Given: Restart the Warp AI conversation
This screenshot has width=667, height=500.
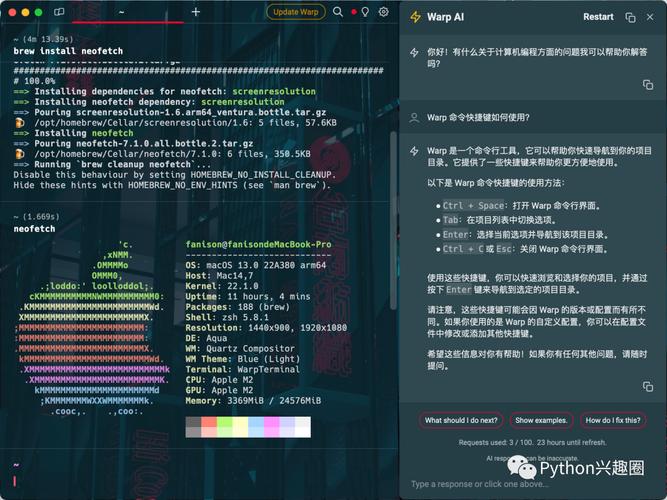Looking at the screenshot, I should (x=598, y=17).
